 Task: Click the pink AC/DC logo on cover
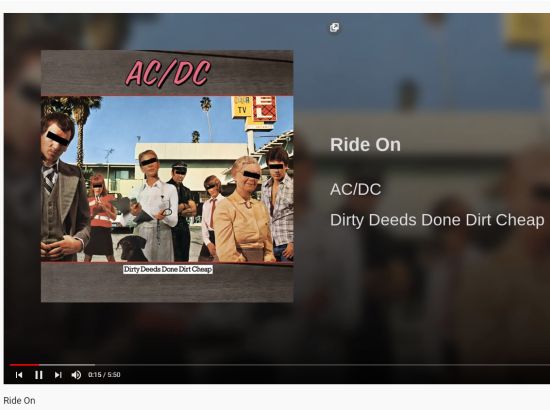168,73
